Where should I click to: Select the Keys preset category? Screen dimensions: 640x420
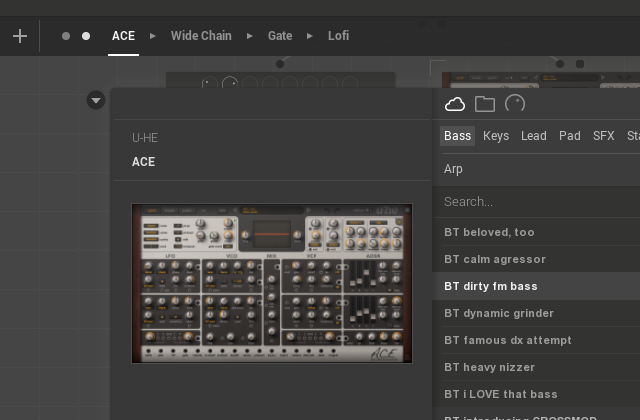[x=496, y=136]
